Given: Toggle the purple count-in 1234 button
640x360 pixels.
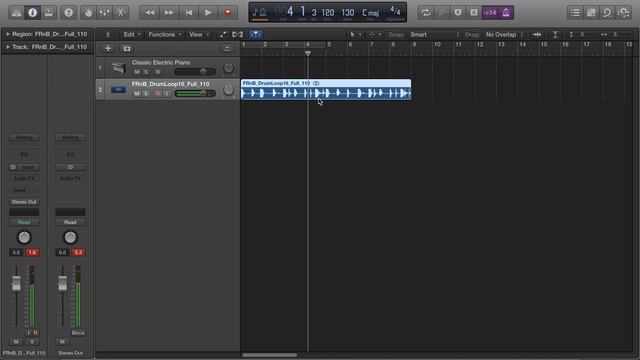Looking at the screenshot, I should click(x=490, y=13).
